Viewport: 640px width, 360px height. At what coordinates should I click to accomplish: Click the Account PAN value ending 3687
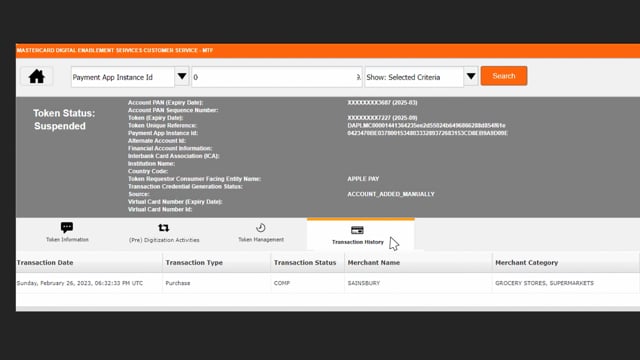pyautogui.click(x=382, y=102)
